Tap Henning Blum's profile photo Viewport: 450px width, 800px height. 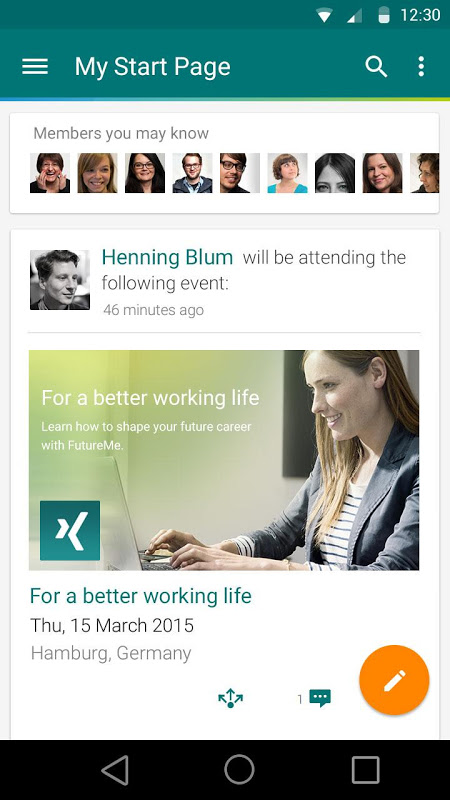coord(60,280)
